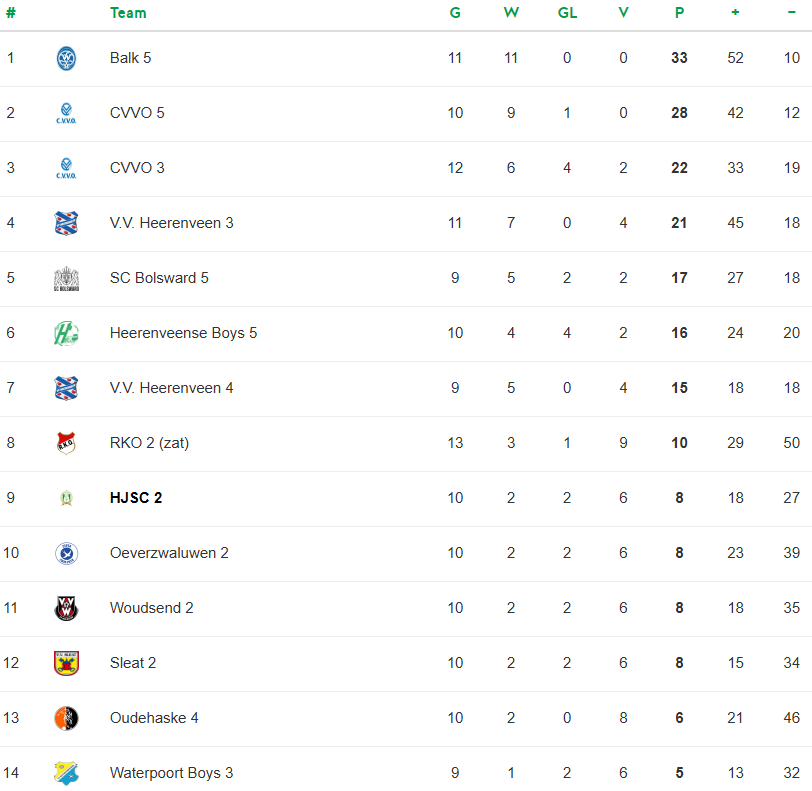Click the Heerenveense Boys 5 green logo

point(66,333)
